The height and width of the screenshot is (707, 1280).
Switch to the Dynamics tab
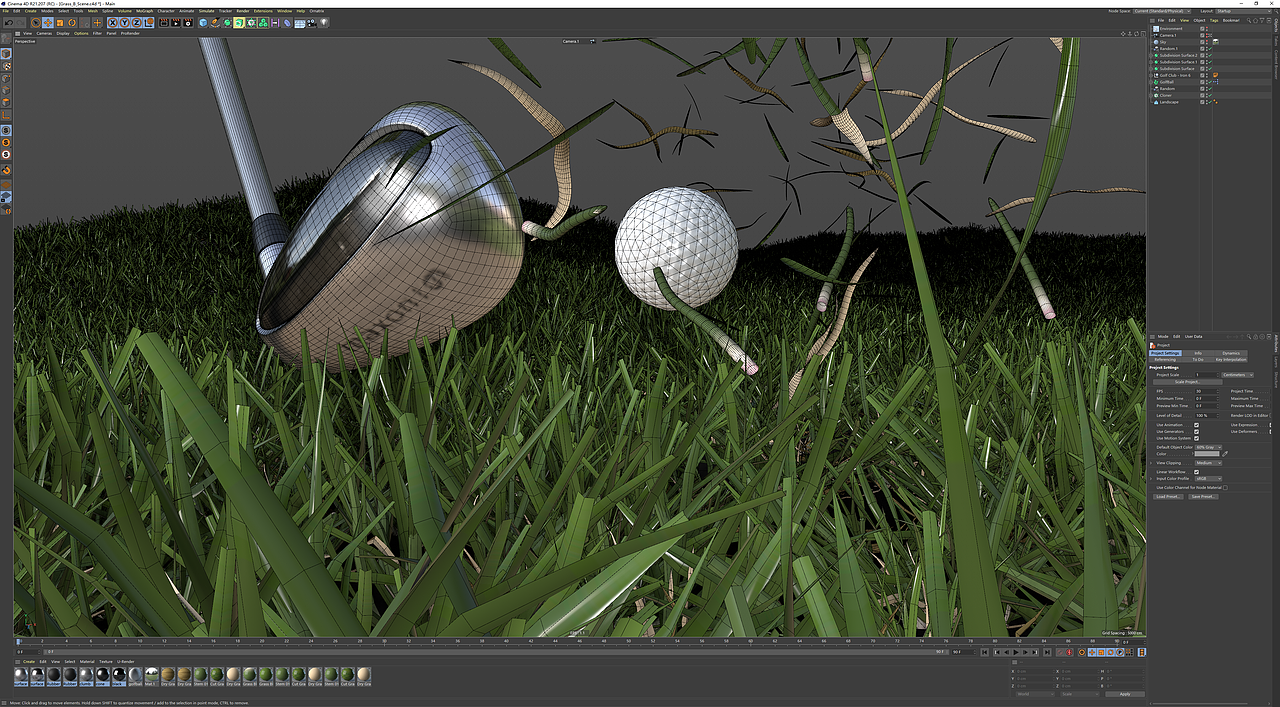click(1231, 353)
